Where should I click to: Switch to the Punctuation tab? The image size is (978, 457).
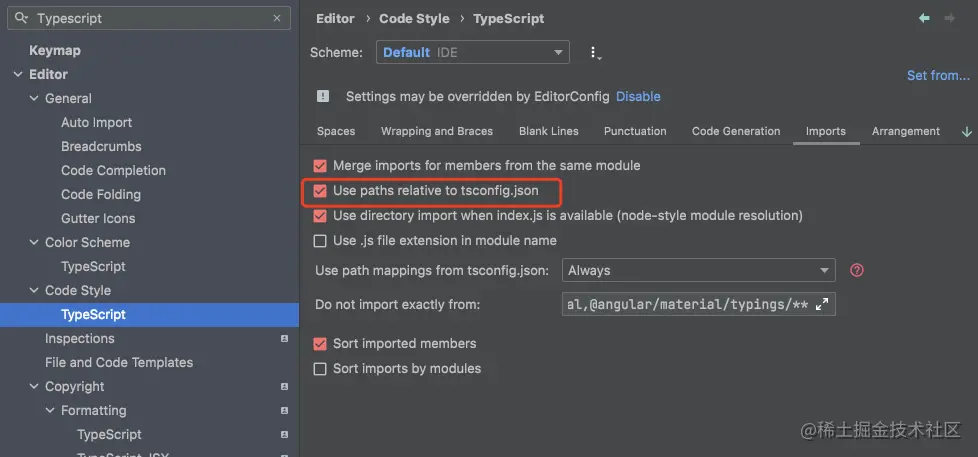point(635,131)
